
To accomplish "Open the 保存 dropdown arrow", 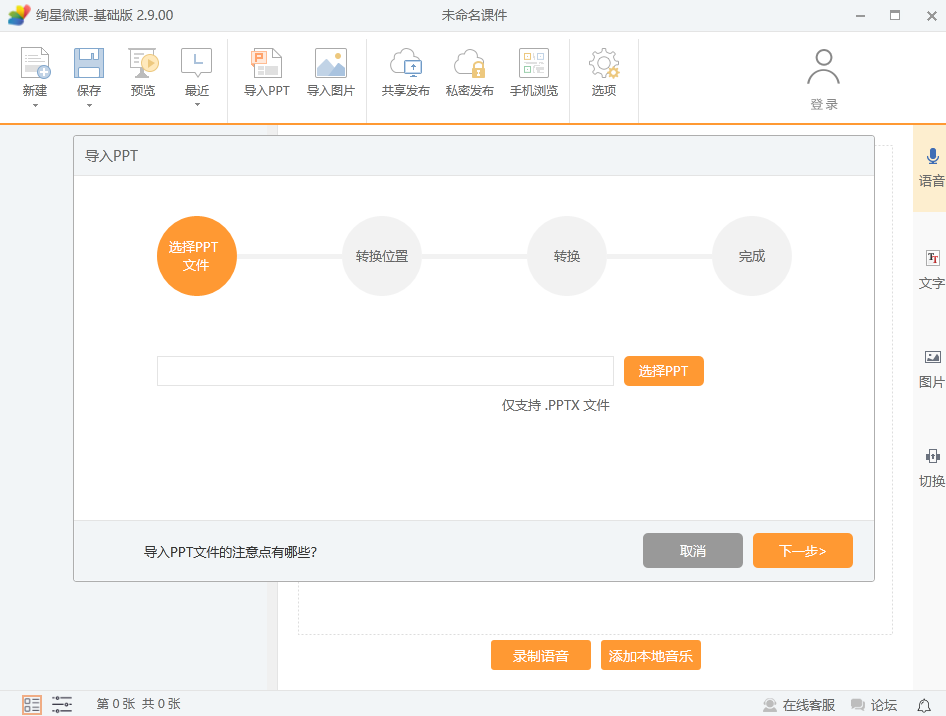I will [89, 106].
